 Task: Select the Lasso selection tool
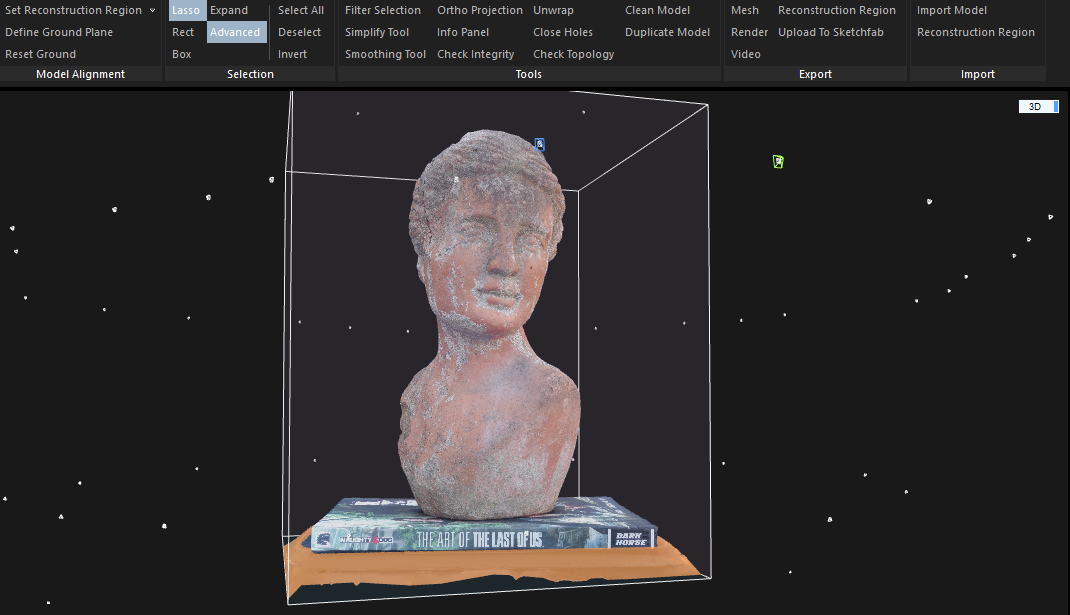pyautogui.click(x=186, y=10)
